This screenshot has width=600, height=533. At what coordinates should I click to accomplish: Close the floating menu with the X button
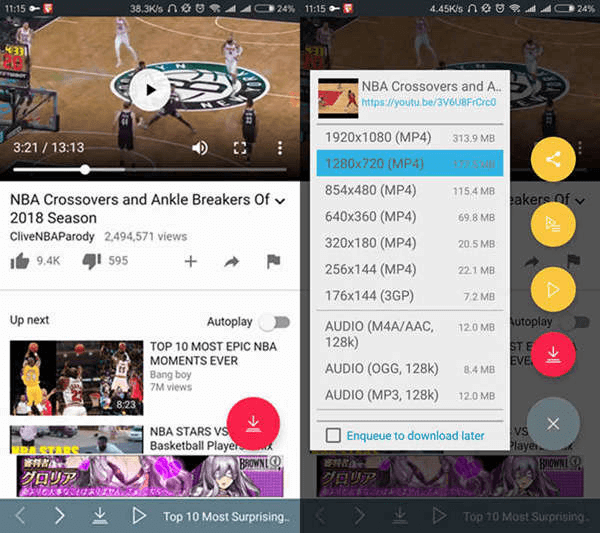pyautogui.click(x=553, y=424)
